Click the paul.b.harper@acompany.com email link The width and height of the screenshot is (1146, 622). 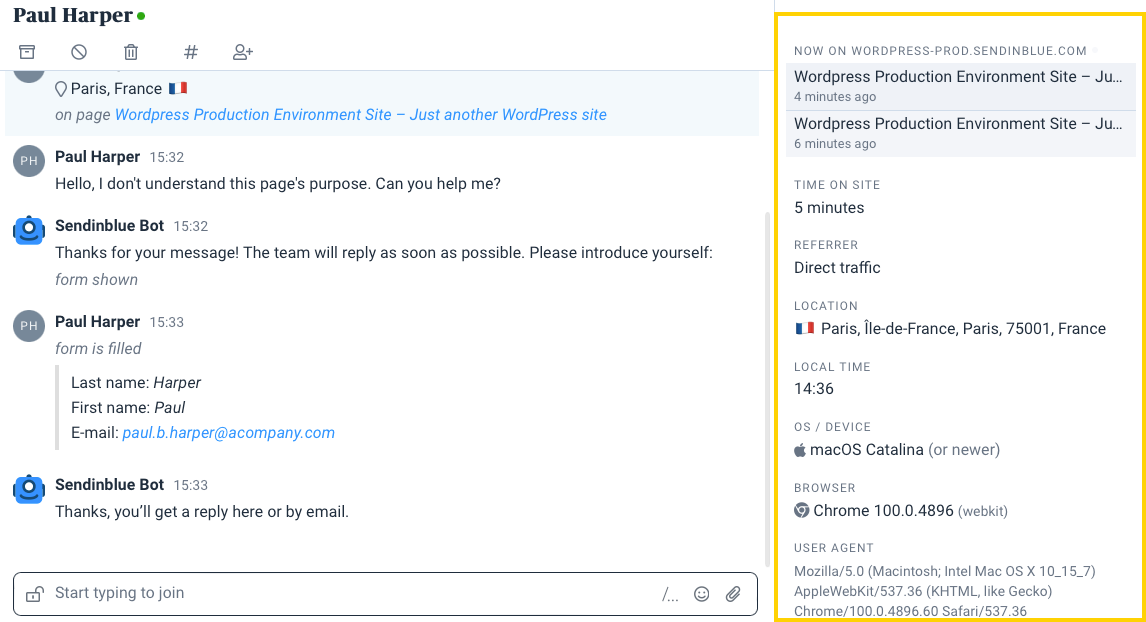[229, 433]
